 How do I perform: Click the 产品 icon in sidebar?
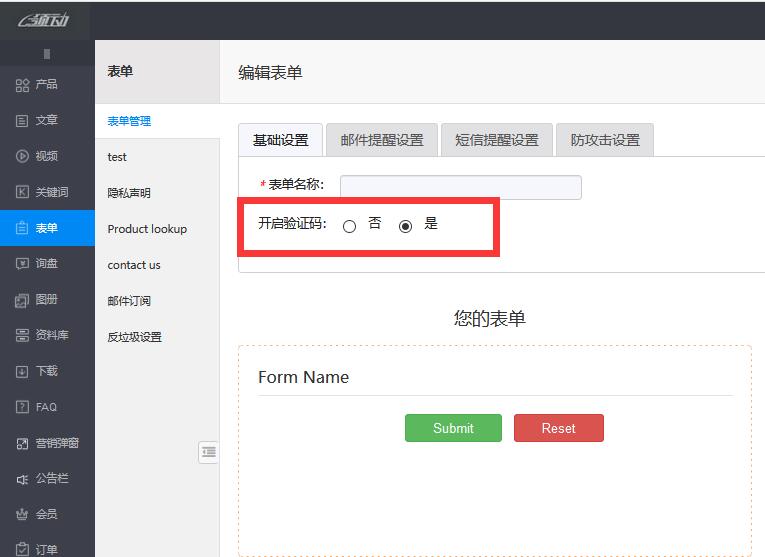(x=22, y=85)
